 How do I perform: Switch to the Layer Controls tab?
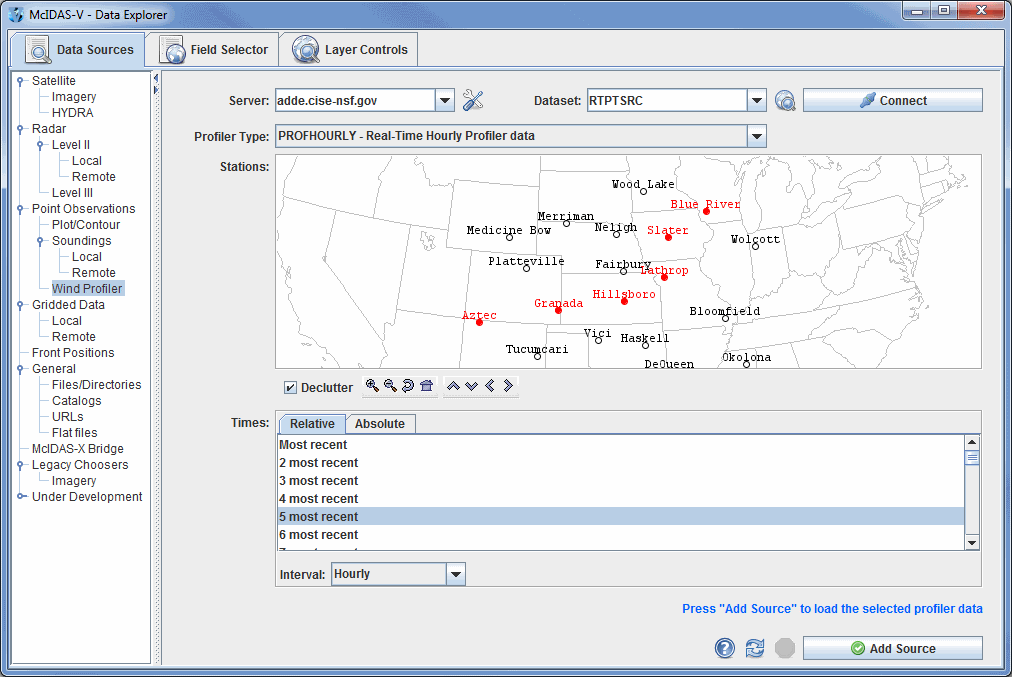(x=350, y=50)
